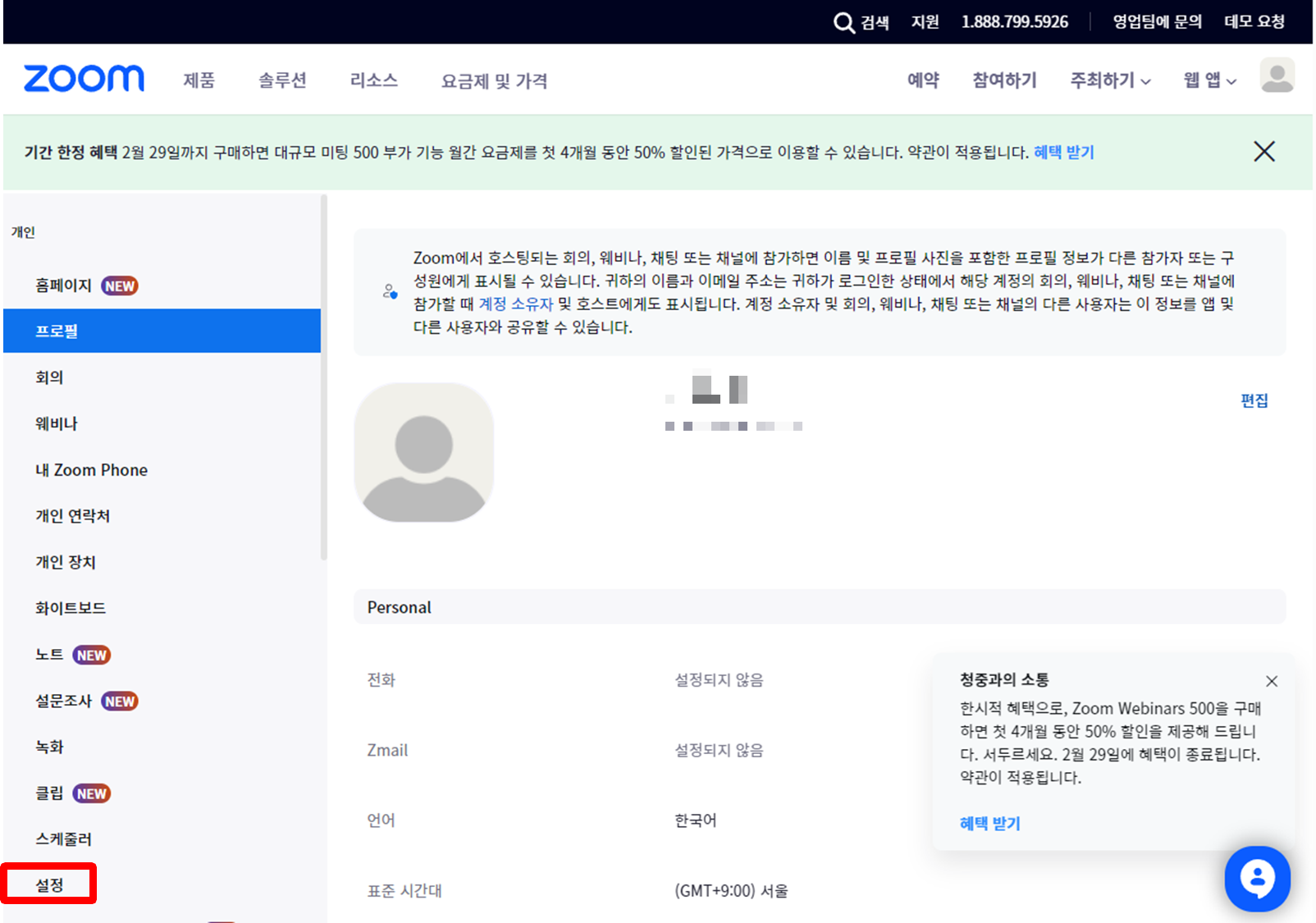Click 참여하기 in the header
The image size is (1316, 923).
click(x=1004, y=80)
